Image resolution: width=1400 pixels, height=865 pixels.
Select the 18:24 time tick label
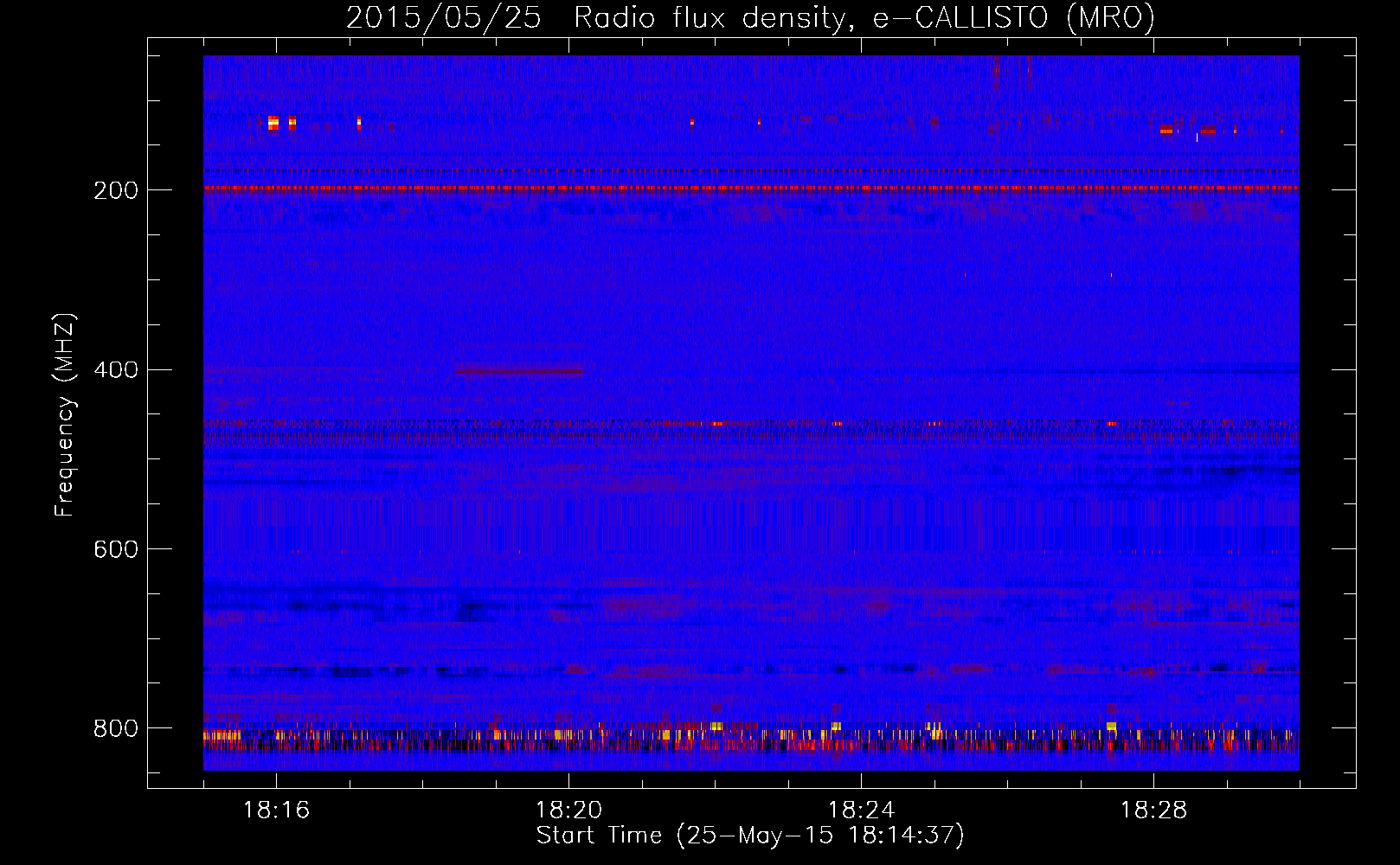[x=862, y=811]
